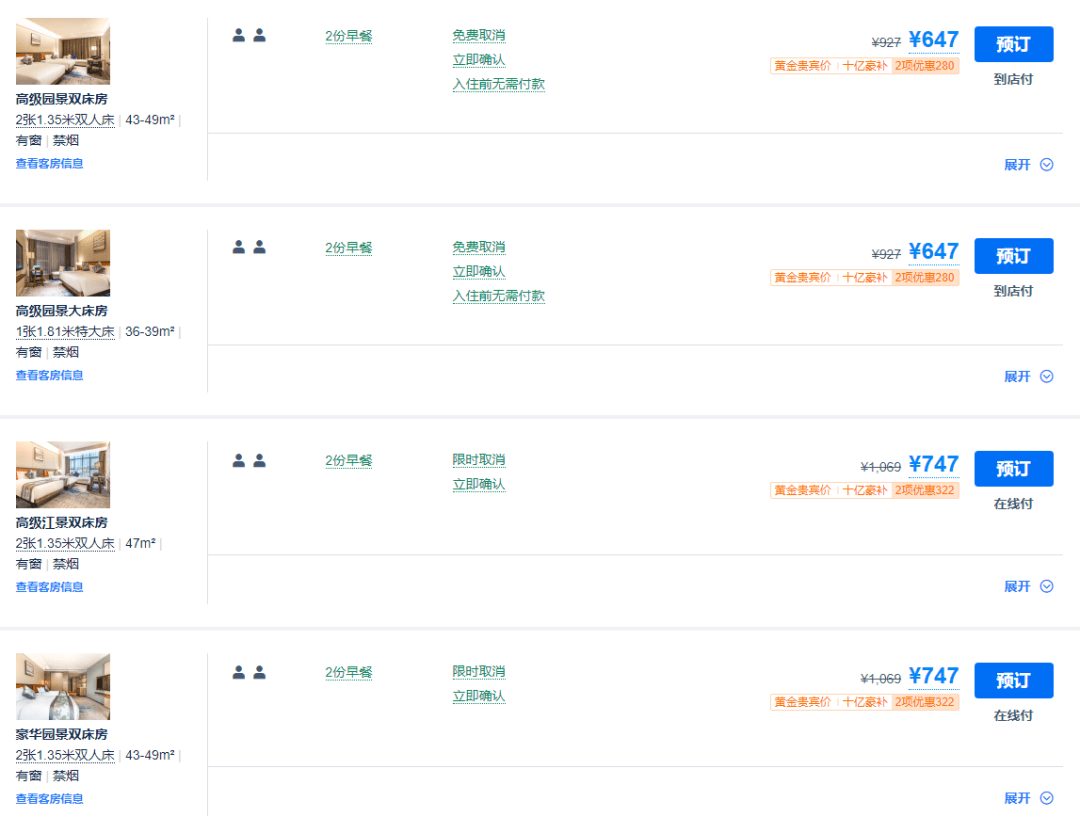Open the 高级江景双床房 thumbnail image

pos(63,475)
